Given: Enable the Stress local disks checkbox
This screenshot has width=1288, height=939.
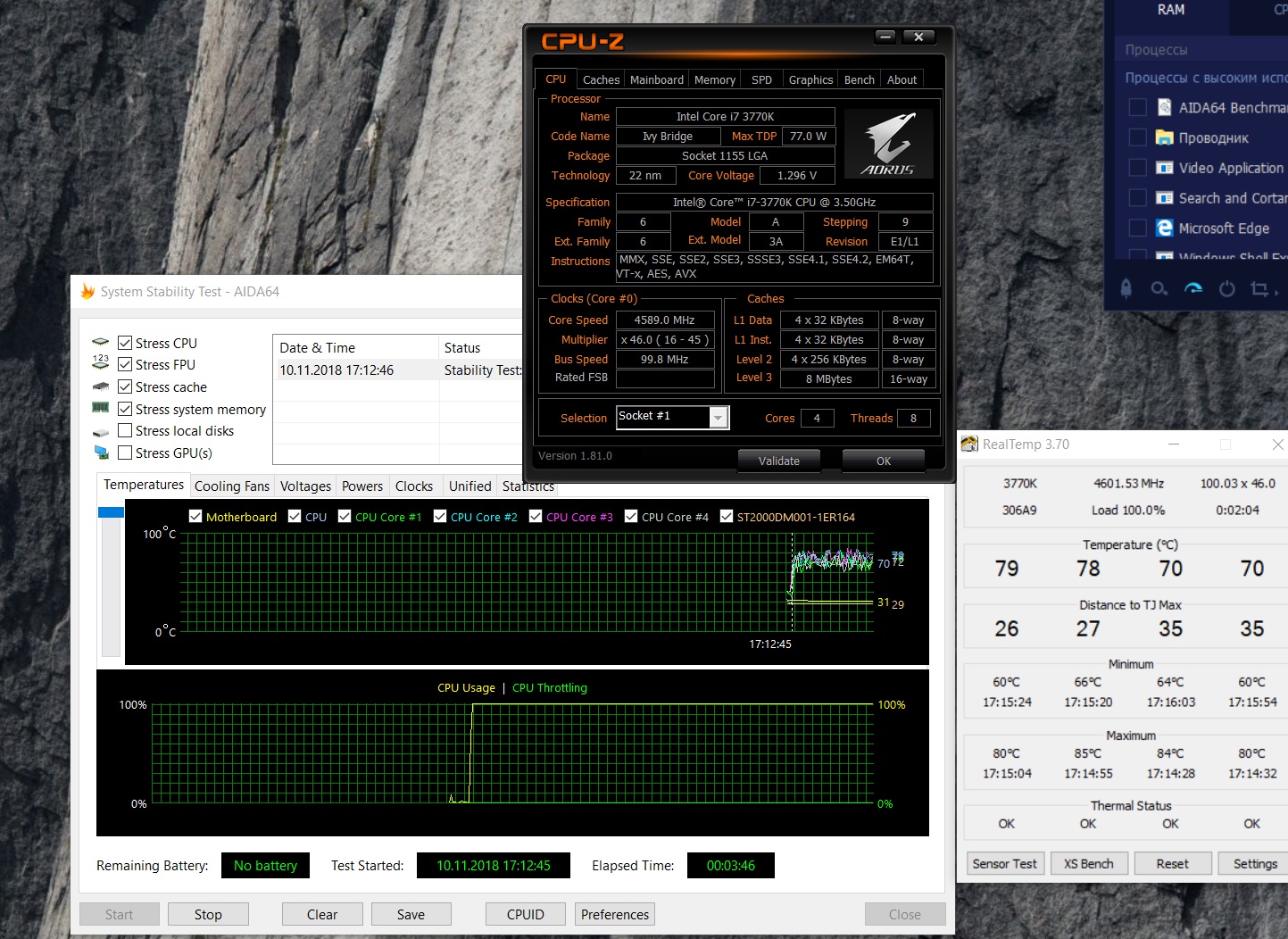Looking at the screenshot, I should pos(125,430).
